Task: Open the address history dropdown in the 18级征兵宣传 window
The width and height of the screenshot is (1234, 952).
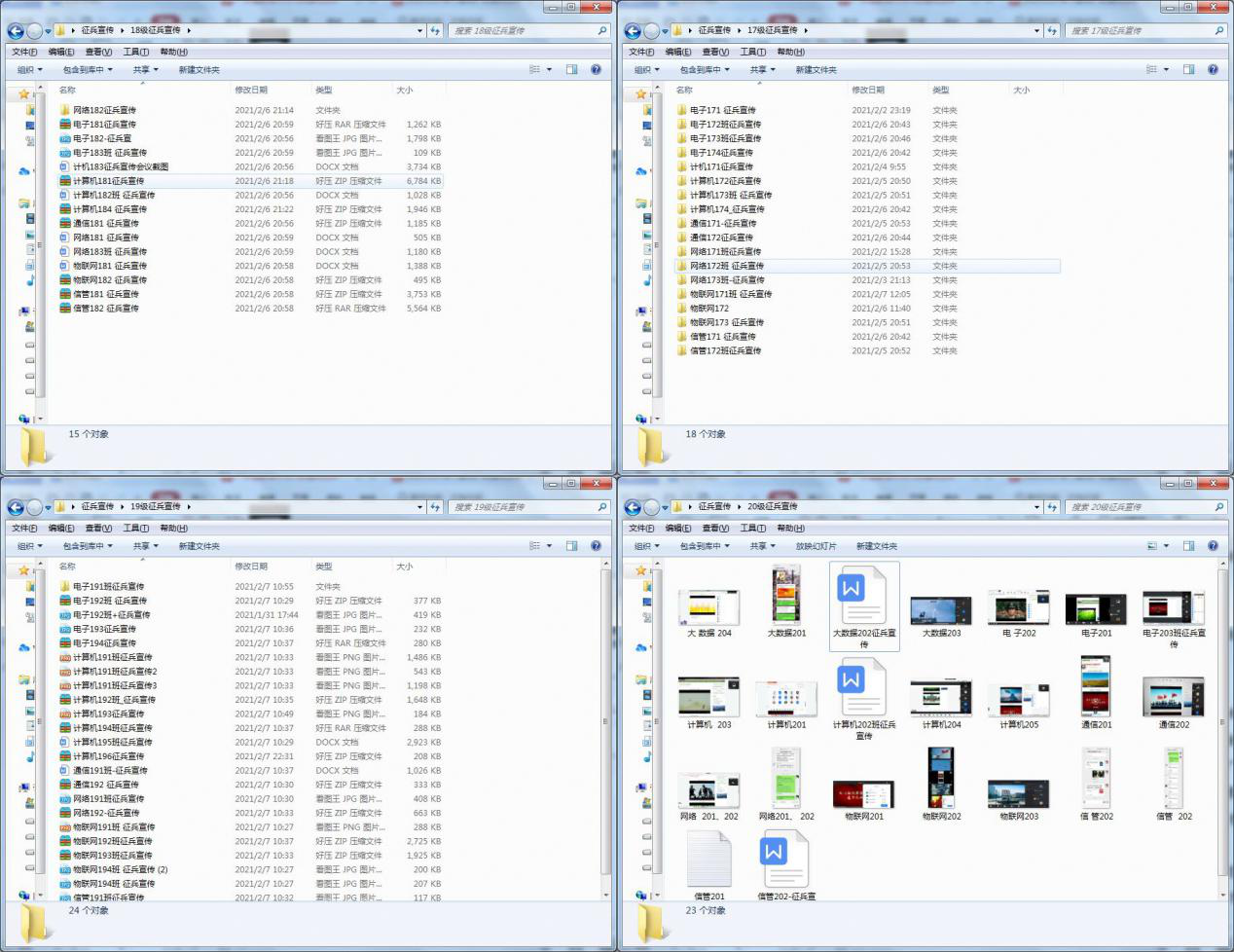Action: tap(419, 31)
